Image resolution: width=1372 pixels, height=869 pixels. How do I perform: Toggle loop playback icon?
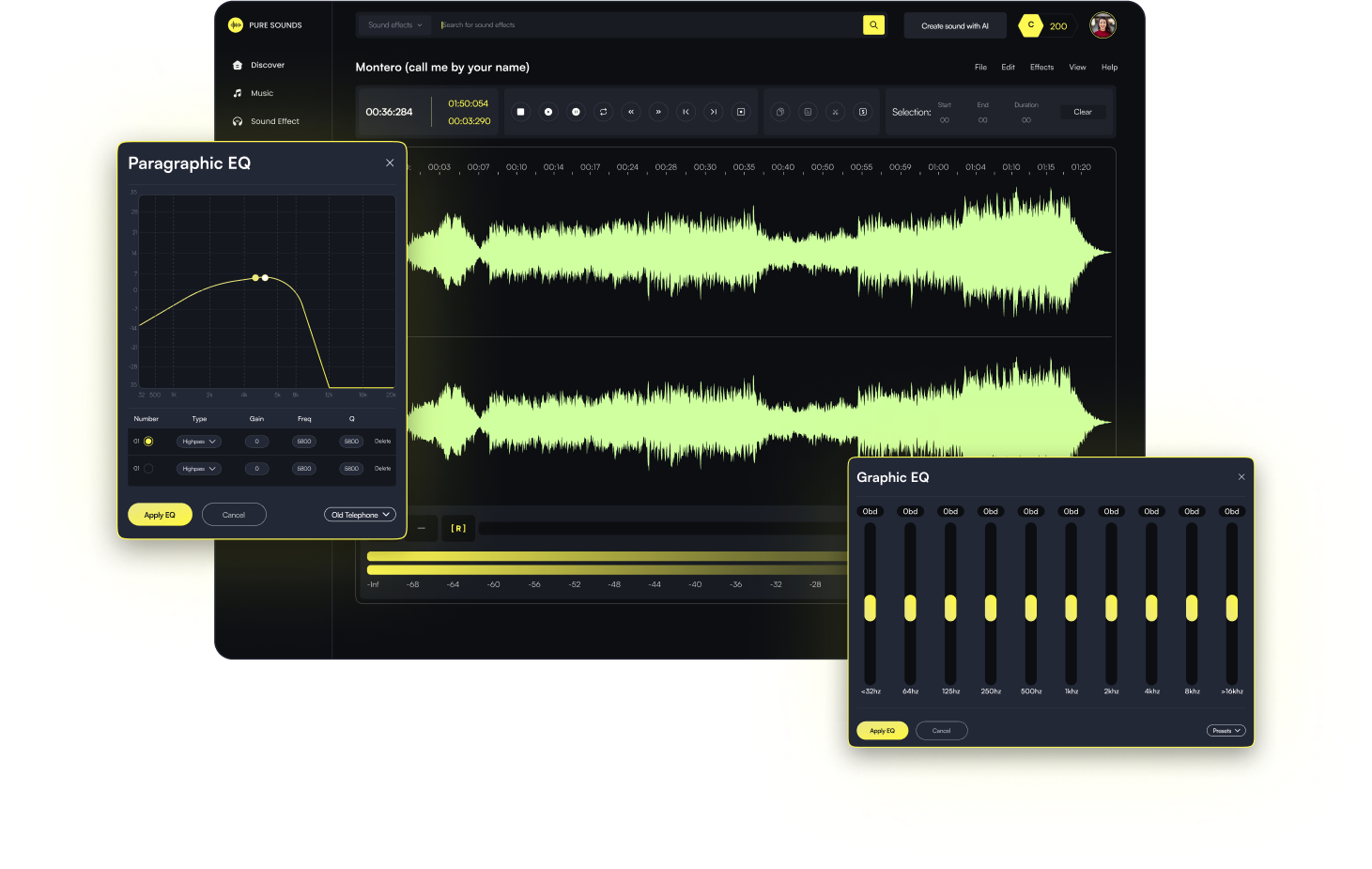coord(603,112)
